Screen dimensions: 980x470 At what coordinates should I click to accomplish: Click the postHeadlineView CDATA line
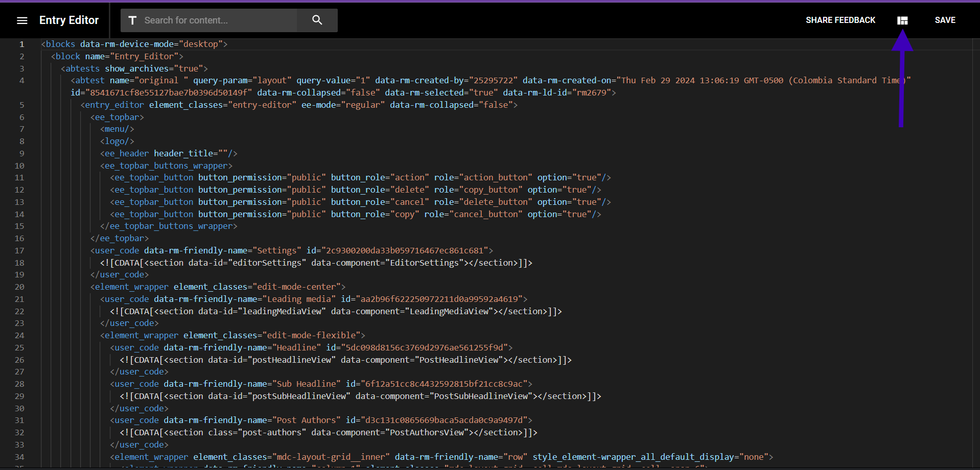tap(345, 360)
